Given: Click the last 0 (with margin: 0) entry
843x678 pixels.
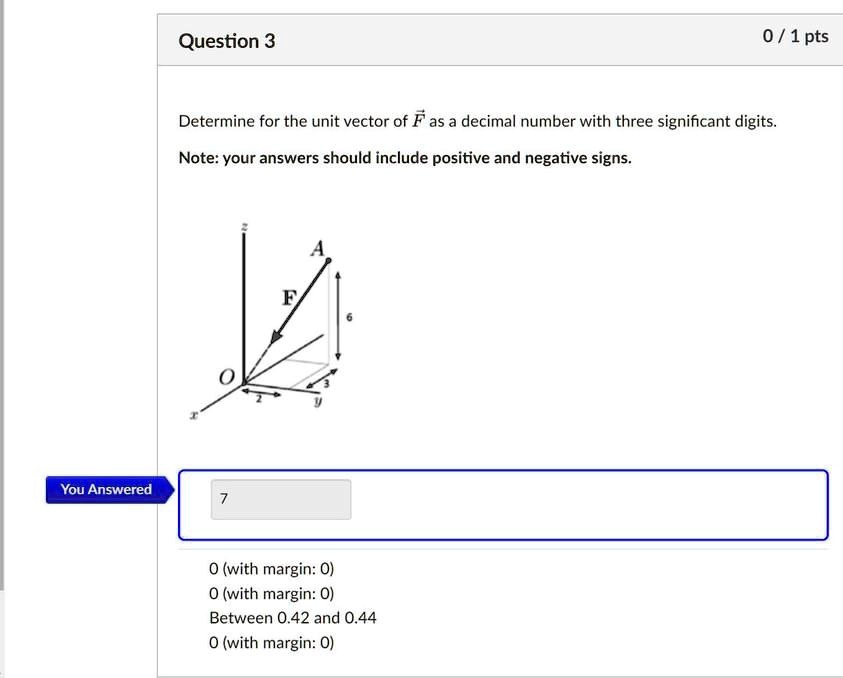Looking at the screenshot, I should pyautogui.click(x=271, y=642).
